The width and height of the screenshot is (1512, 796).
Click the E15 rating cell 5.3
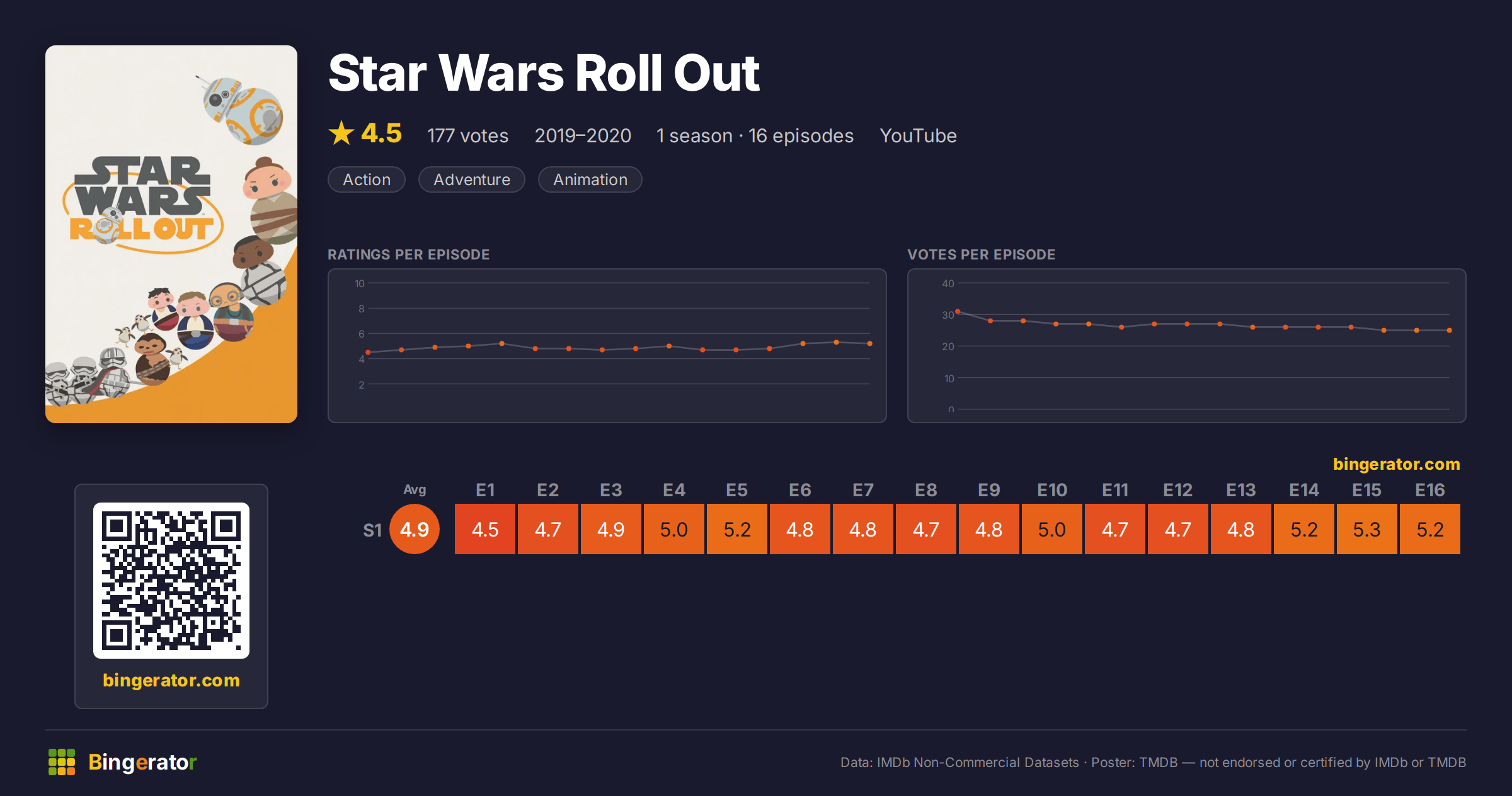click(1367, 529)
